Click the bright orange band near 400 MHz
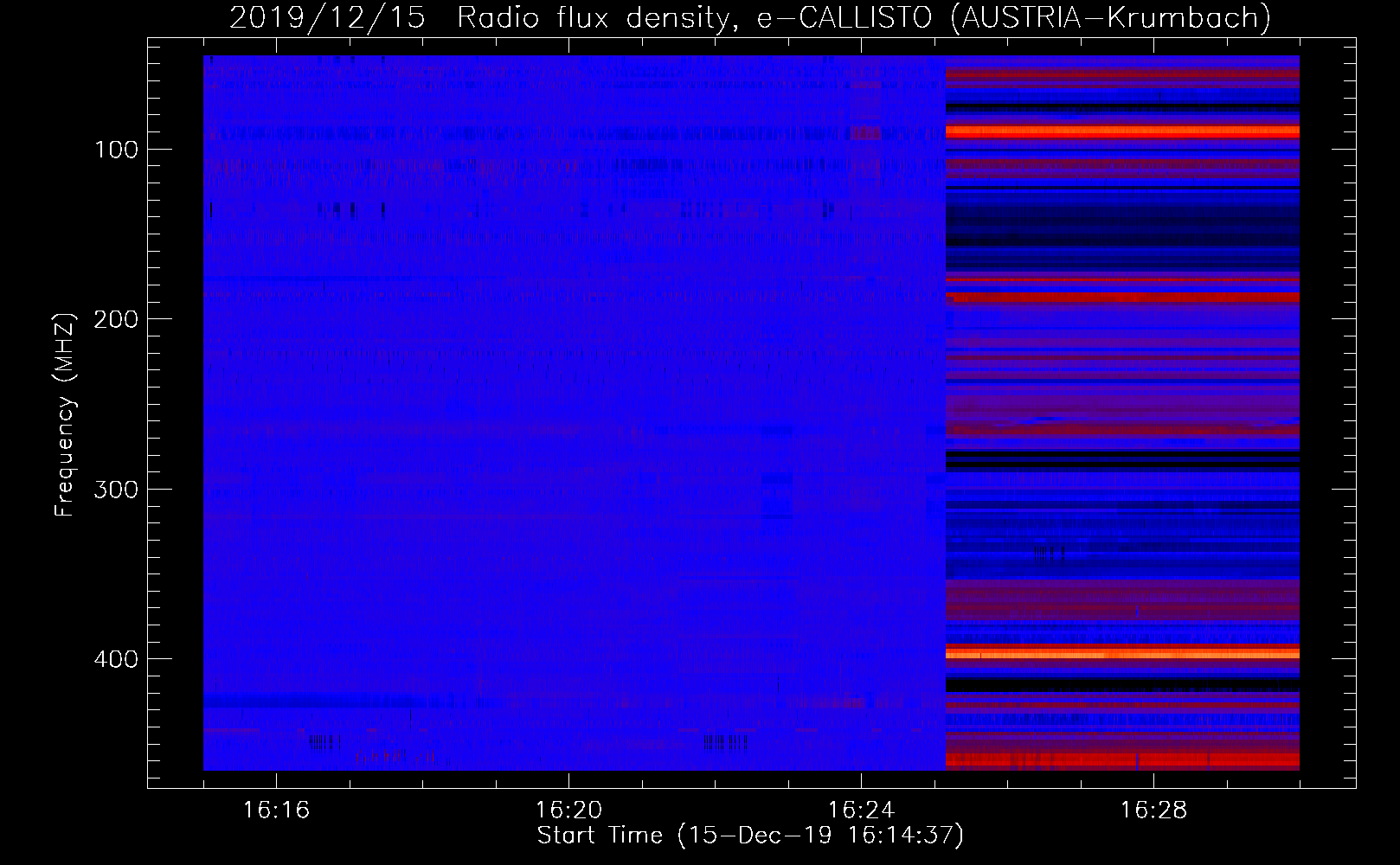Screen dimensions: 1400x865 [1122, 652]
